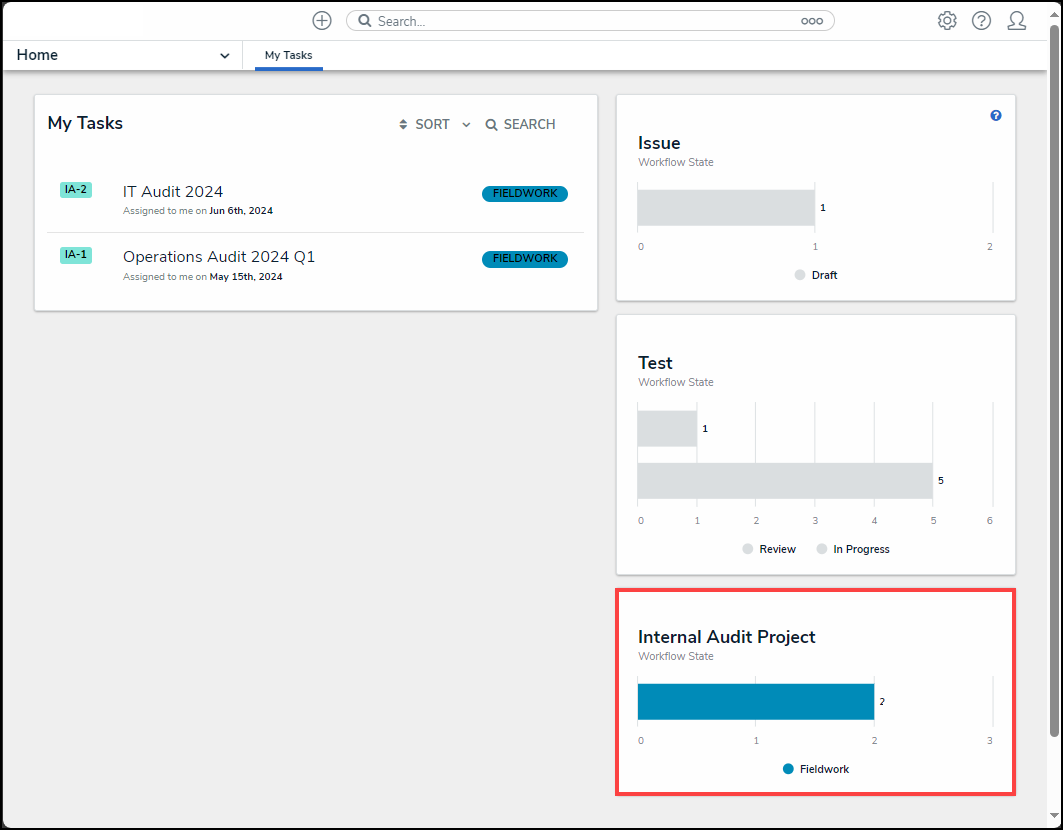Open the settings gear icon
This screenshot has height=830, width=1063.
tap(947, 21)
